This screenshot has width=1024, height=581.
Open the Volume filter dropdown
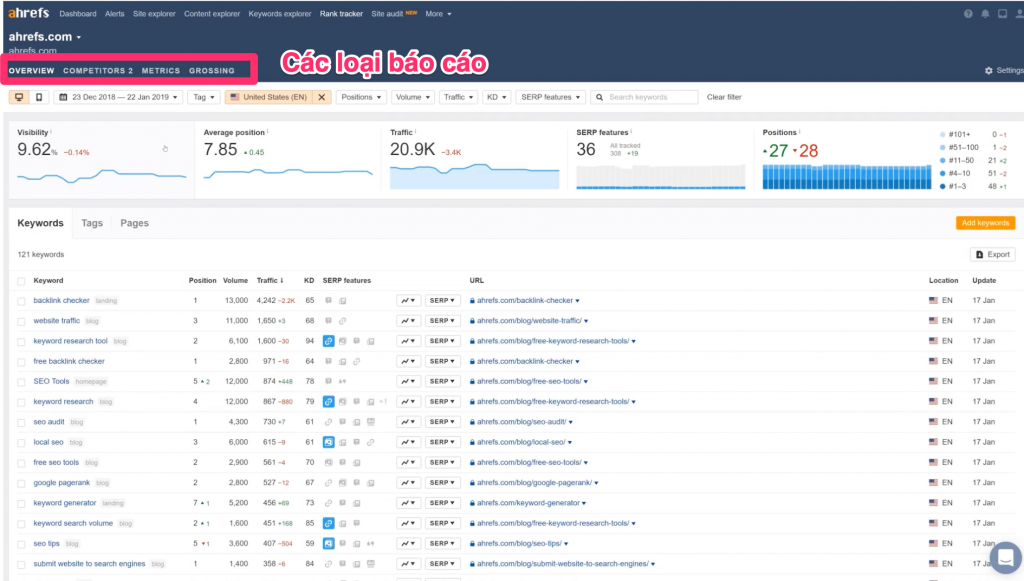(413, 97)
